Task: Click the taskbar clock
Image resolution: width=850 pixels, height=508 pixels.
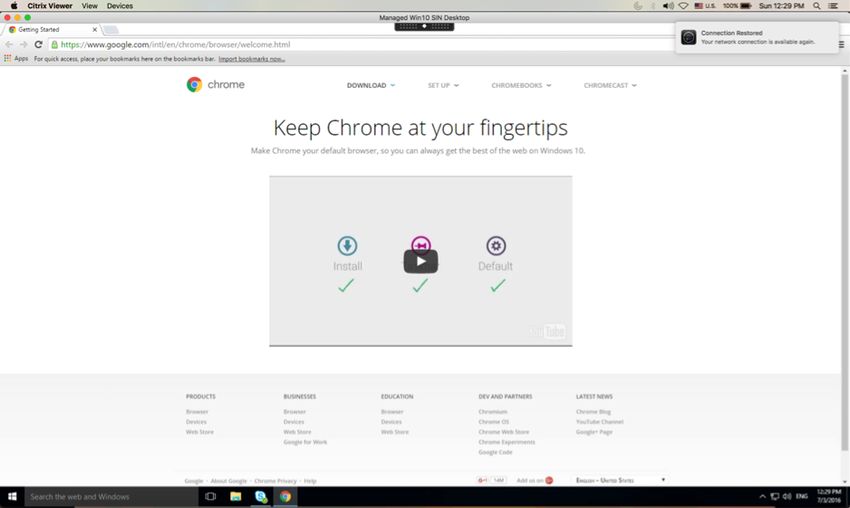Action: (829, 496)
